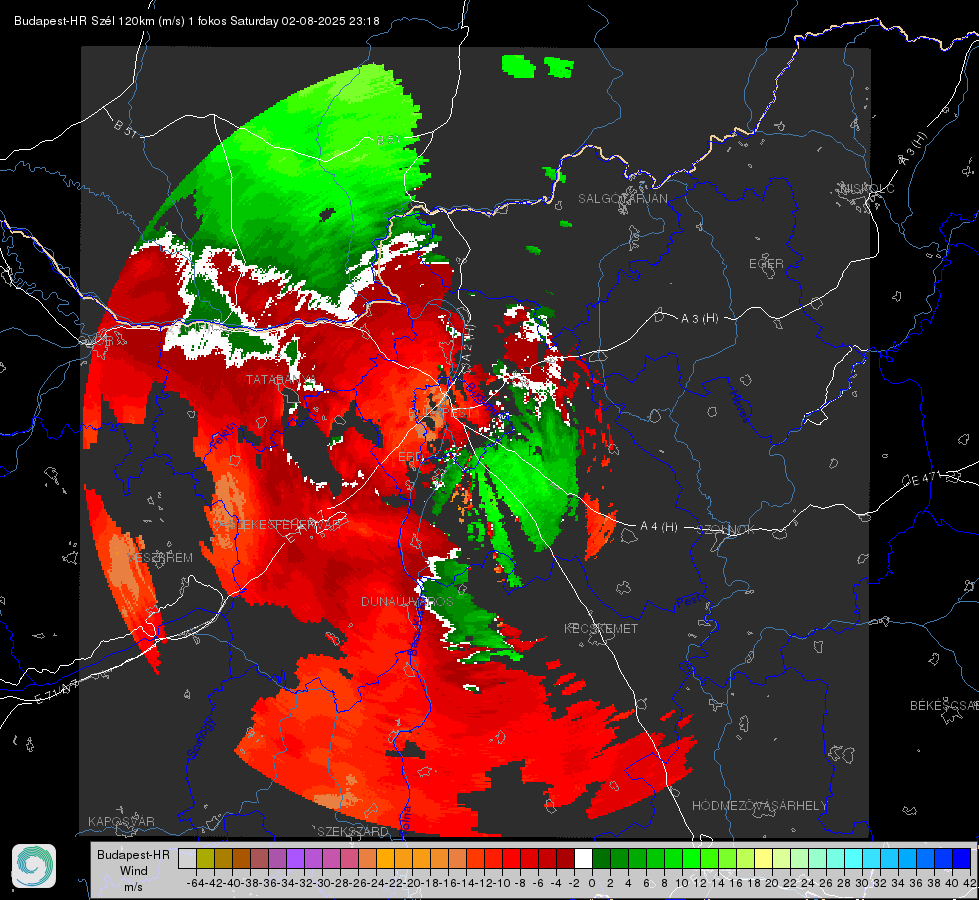This screenshot has width=979, height=900.
Task: Click the radar title text with date 02-08-2025
Action: [x=197, y=21]
